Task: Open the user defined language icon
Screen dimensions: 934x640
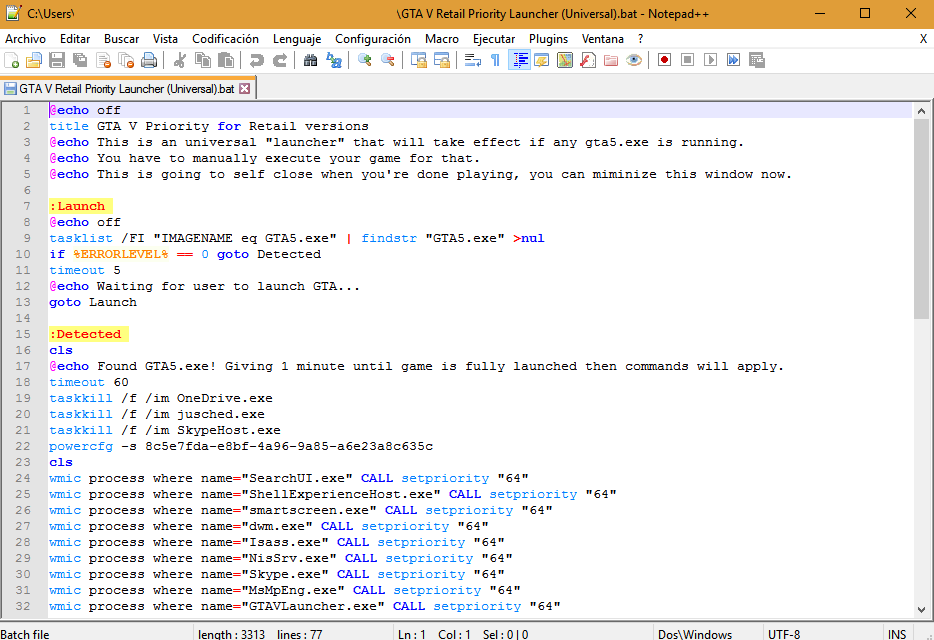Action: click(x=541, y=60)
